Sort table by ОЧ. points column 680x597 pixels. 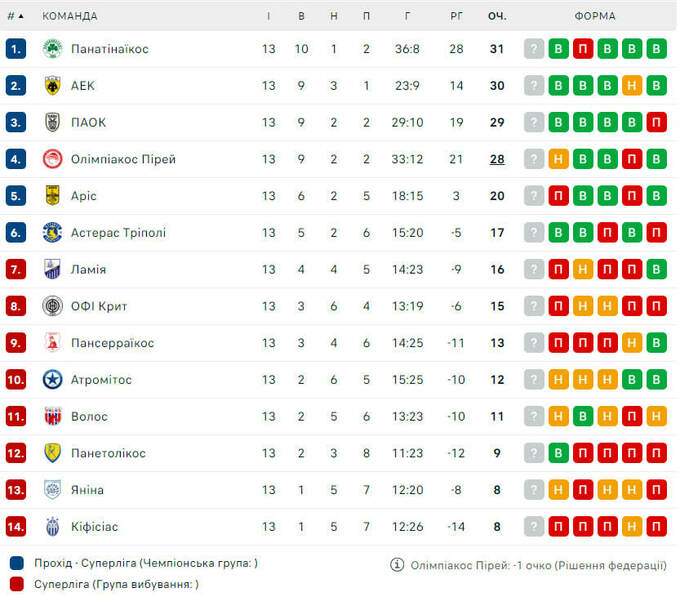click(x=497, y=16)
